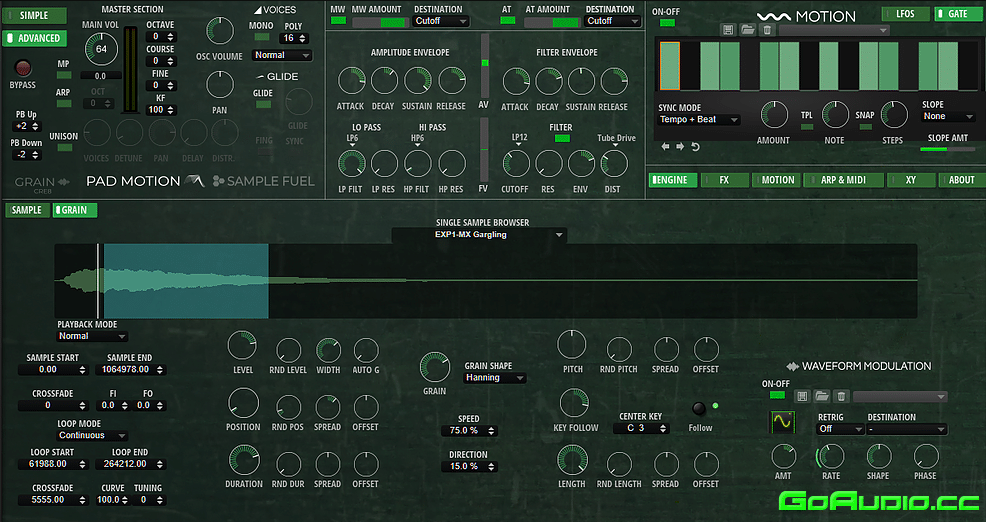
Task: Click the black Follow button
Action: [x=699, y=409]
